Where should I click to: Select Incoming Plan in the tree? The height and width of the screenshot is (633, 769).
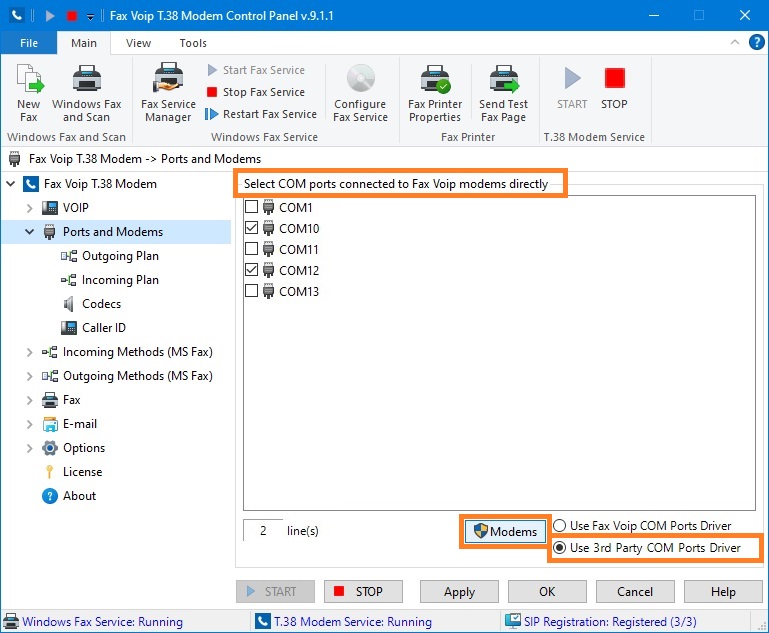[120, 280]
